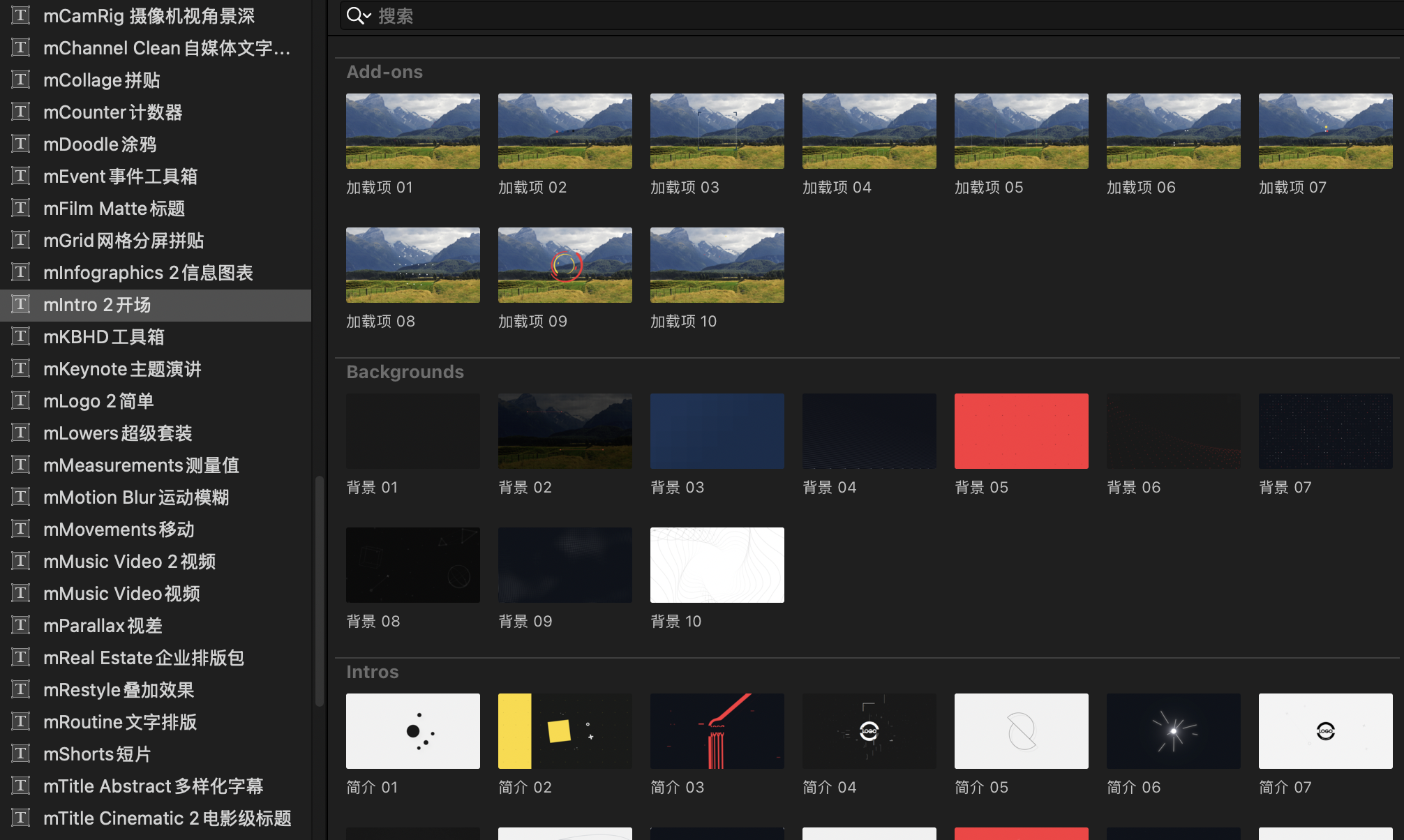Click the title icon beside mRoutine 文字排版
This screenshot has height=840, width=1404.
coord(21,721)
